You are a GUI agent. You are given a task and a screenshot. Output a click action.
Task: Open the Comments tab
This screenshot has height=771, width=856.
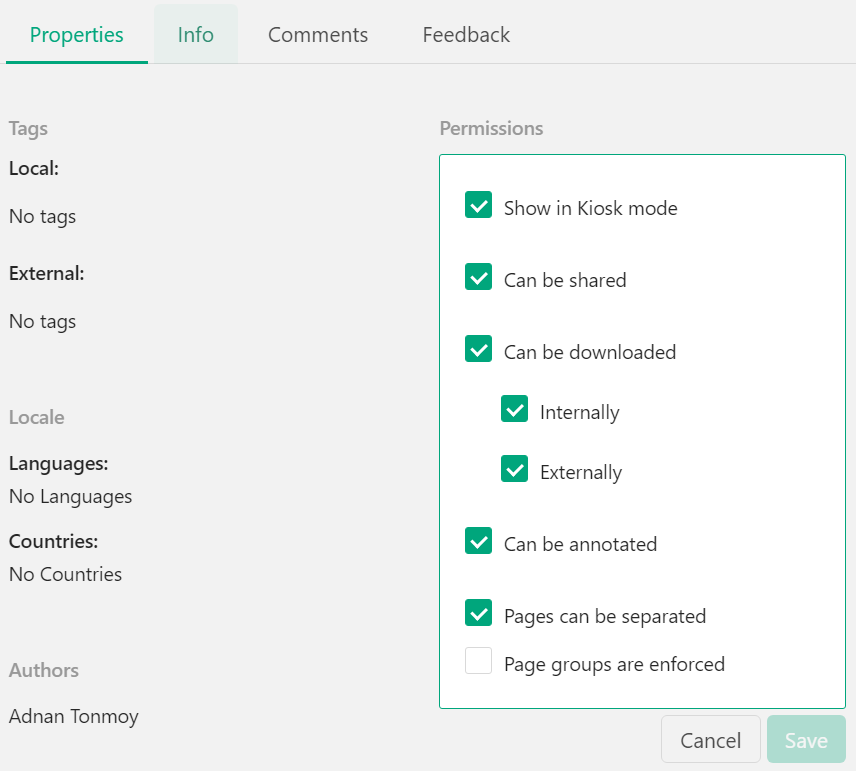(x=317, y=34)
